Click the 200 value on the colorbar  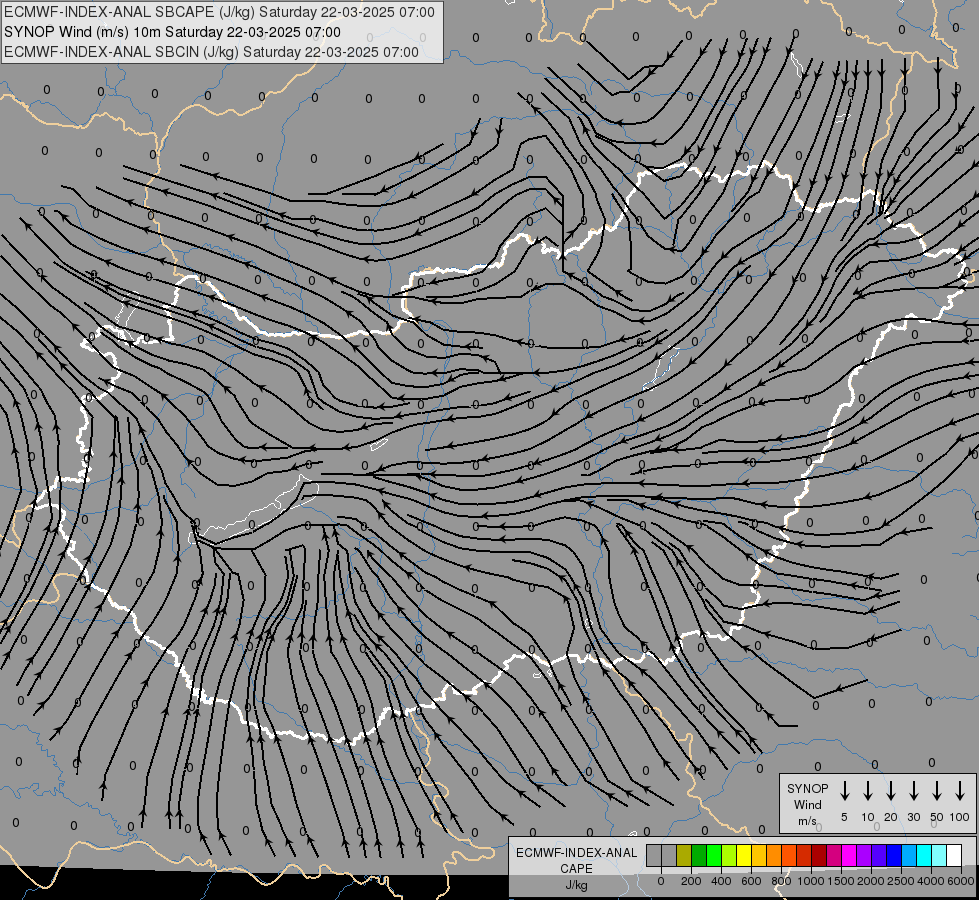[691, 881]
